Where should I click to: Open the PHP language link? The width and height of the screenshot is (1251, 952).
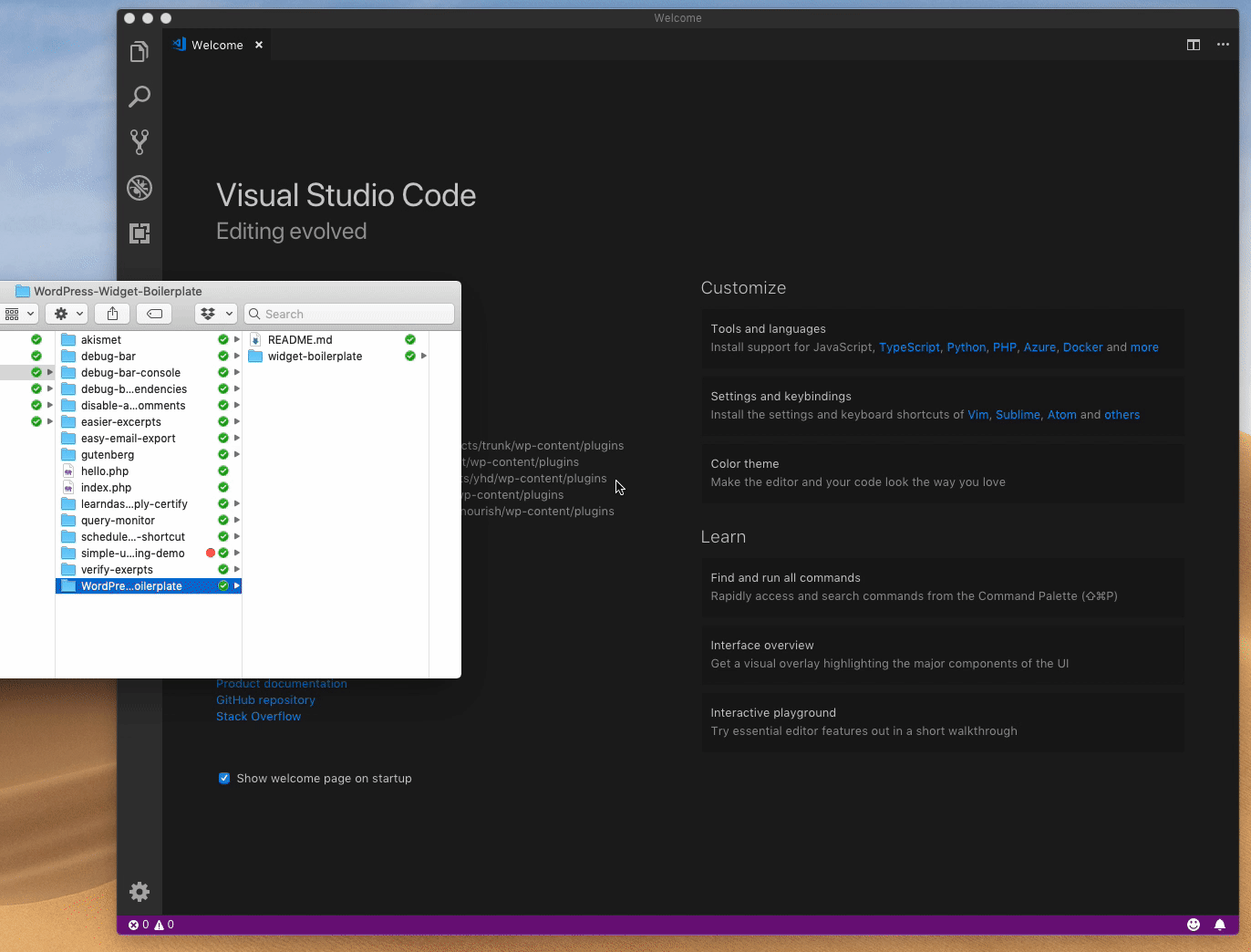pyautogui.click(x=1005, y=347)
